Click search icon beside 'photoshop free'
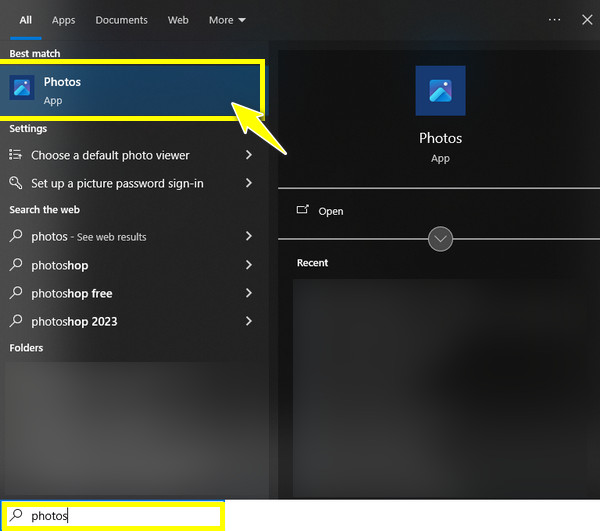This screenshot has width=600, height=531. click(16, 292)
